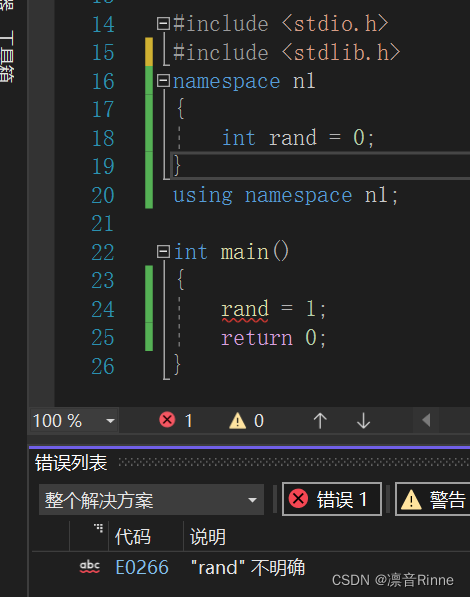Viewport: 470px width, 597px height.
Task: Collapse the int main() function
Action: 163,252
